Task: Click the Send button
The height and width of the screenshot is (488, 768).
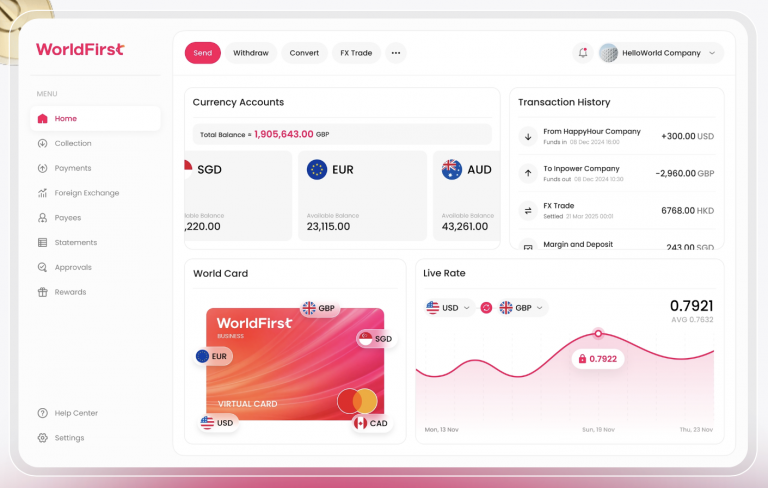Action: coord(203,53)
